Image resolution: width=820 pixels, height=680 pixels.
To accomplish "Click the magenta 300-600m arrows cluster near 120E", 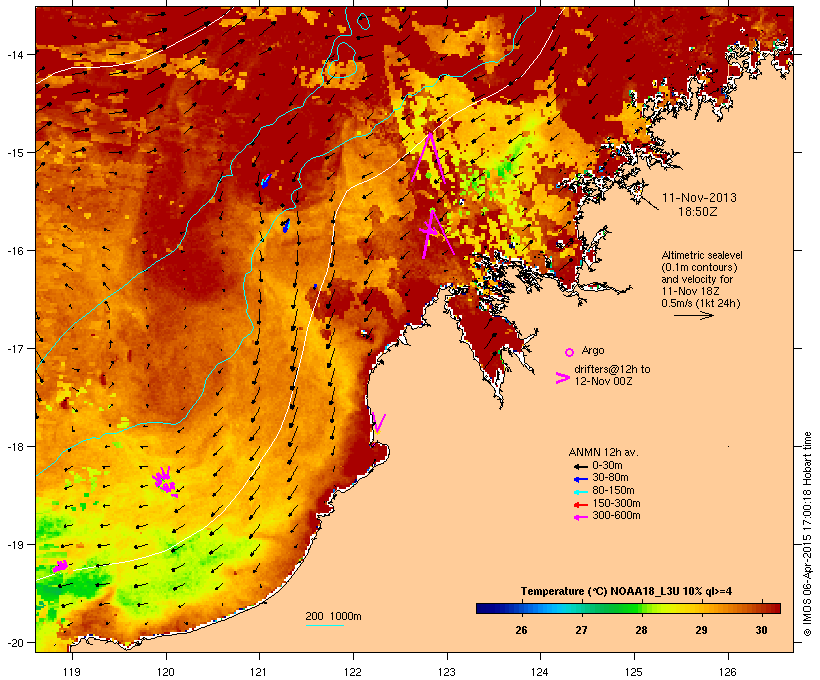I will pyautogui.click(x=165, y=481).
